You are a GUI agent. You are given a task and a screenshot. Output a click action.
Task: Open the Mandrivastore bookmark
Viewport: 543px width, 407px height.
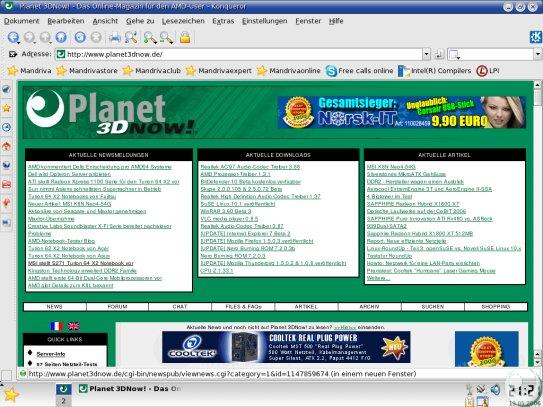pyautogui.click(x=87, y=71)
